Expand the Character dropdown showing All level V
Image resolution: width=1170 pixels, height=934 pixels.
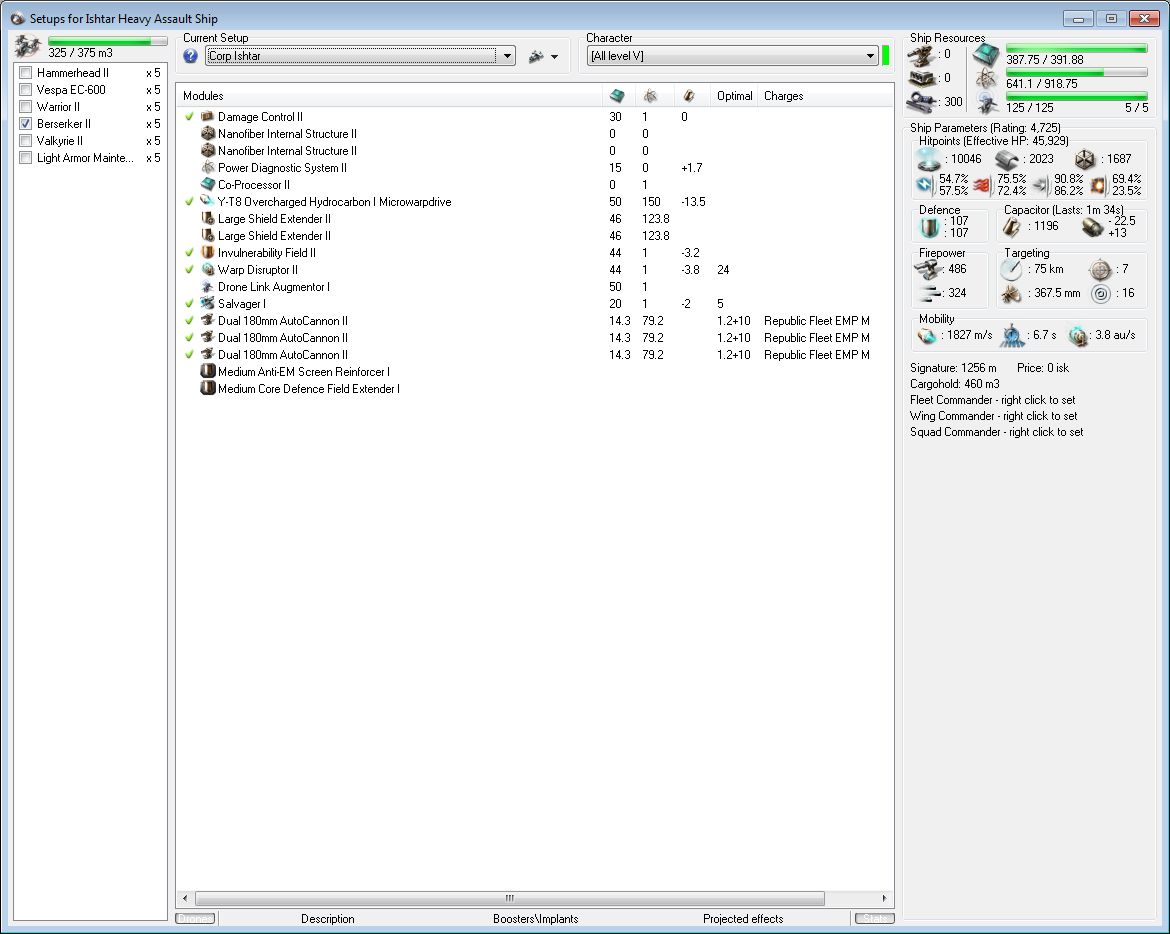(871, 56)
